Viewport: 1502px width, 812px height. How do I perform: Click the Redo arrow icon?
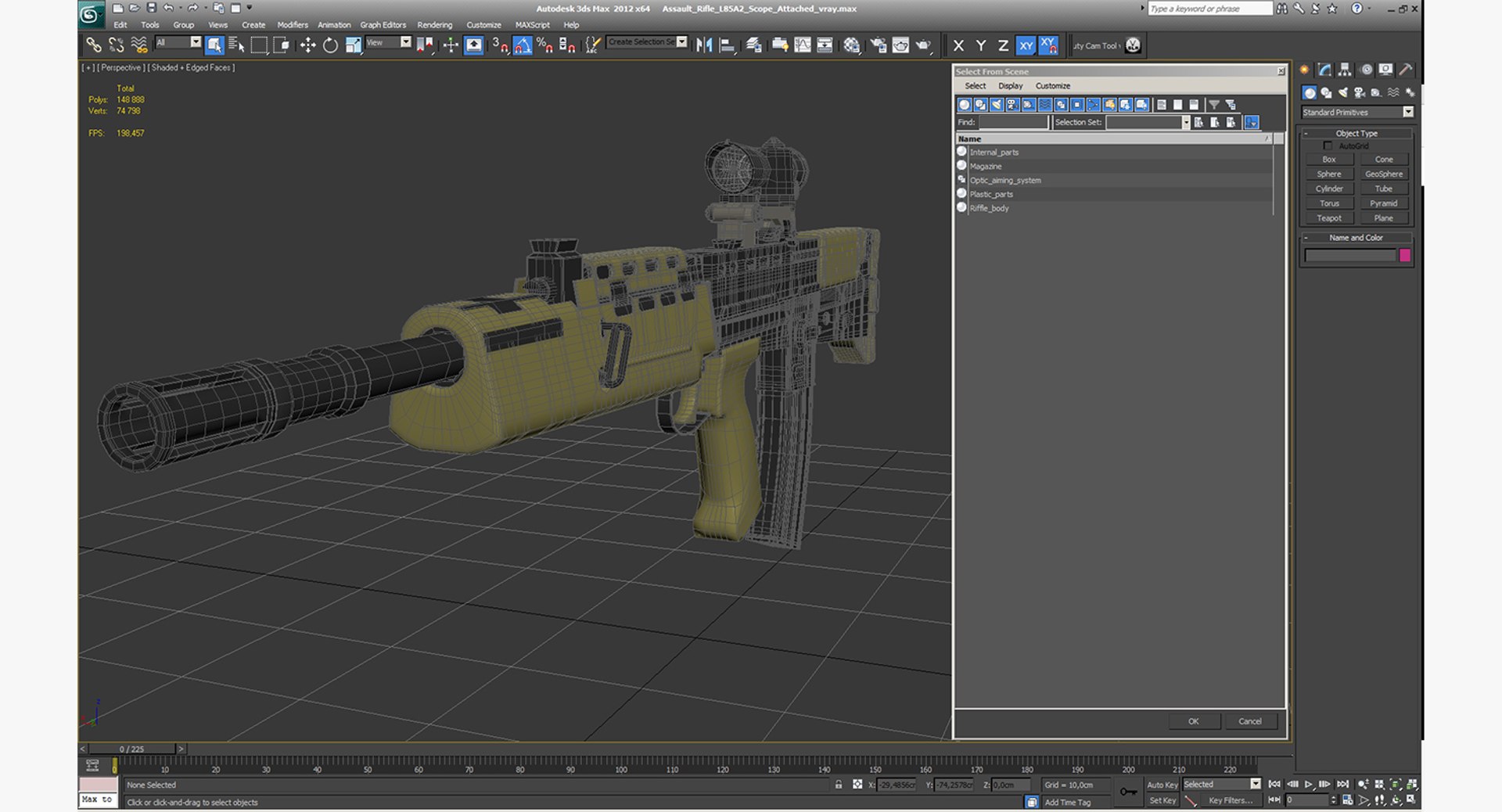pyautogui.click(x=192, y=8)
